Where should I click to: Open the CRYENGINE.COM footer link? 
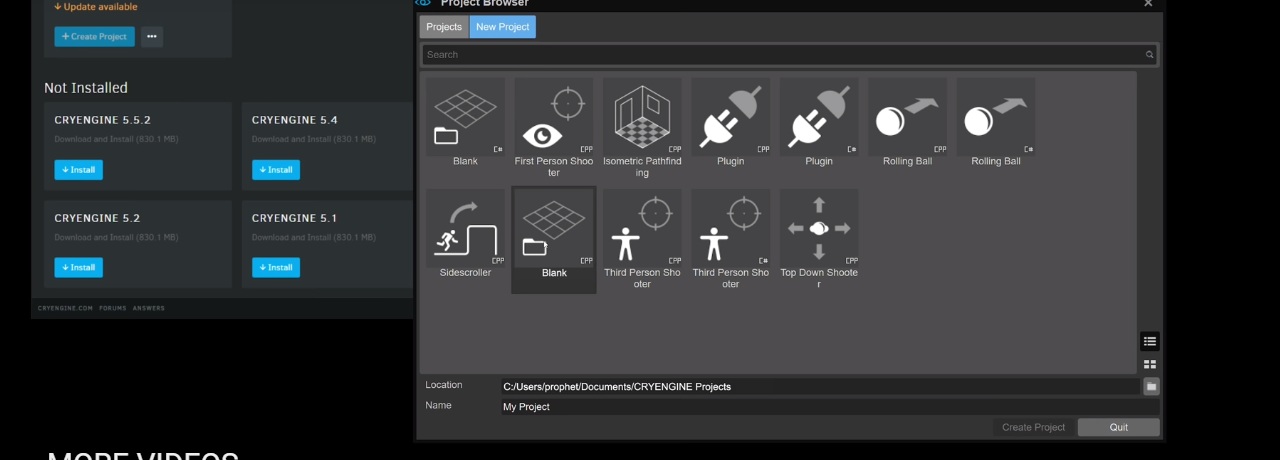tap(65, 308)
